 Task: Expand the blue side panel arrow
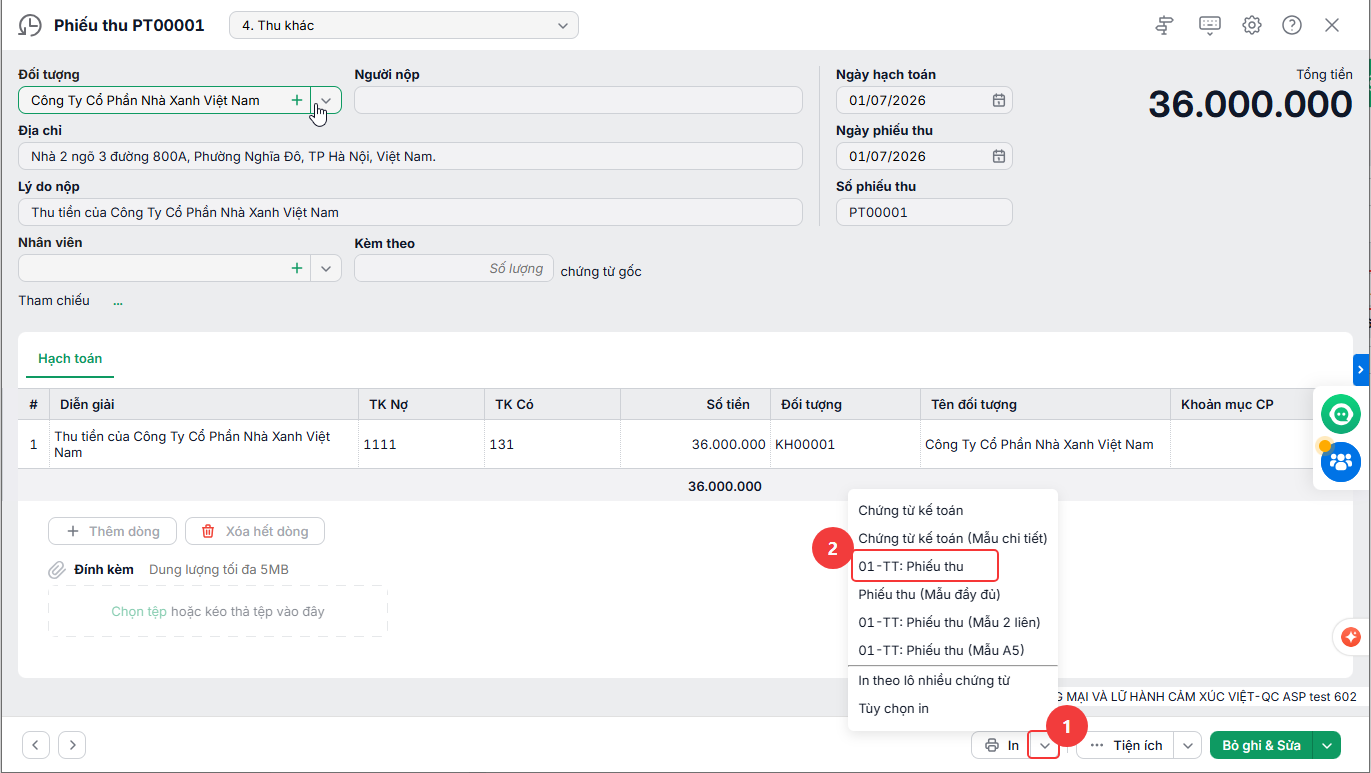tap(1361, 369)
